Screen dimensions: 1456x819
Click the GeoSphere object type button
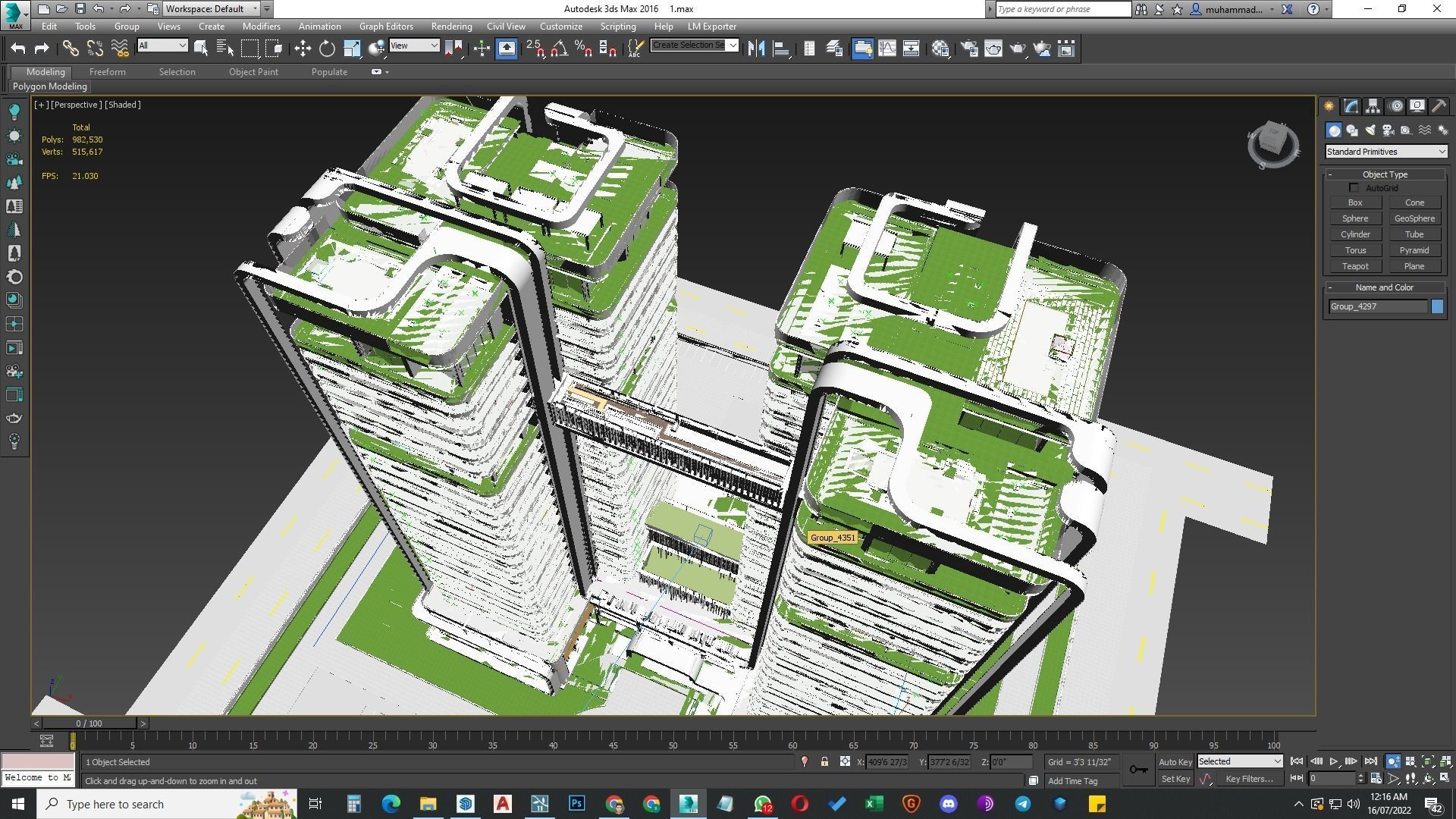tap(1414, 218)
